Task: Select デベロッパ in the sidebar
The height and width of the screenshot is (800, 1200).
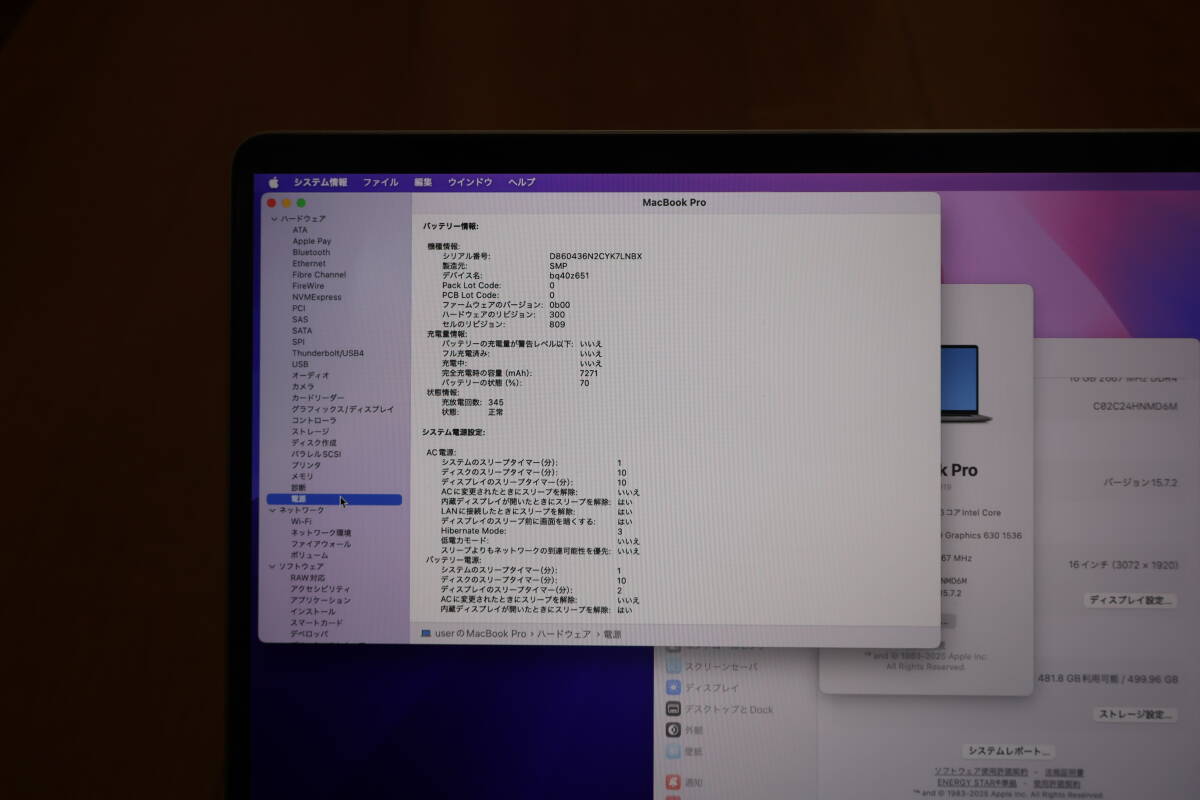Action: 310,633
